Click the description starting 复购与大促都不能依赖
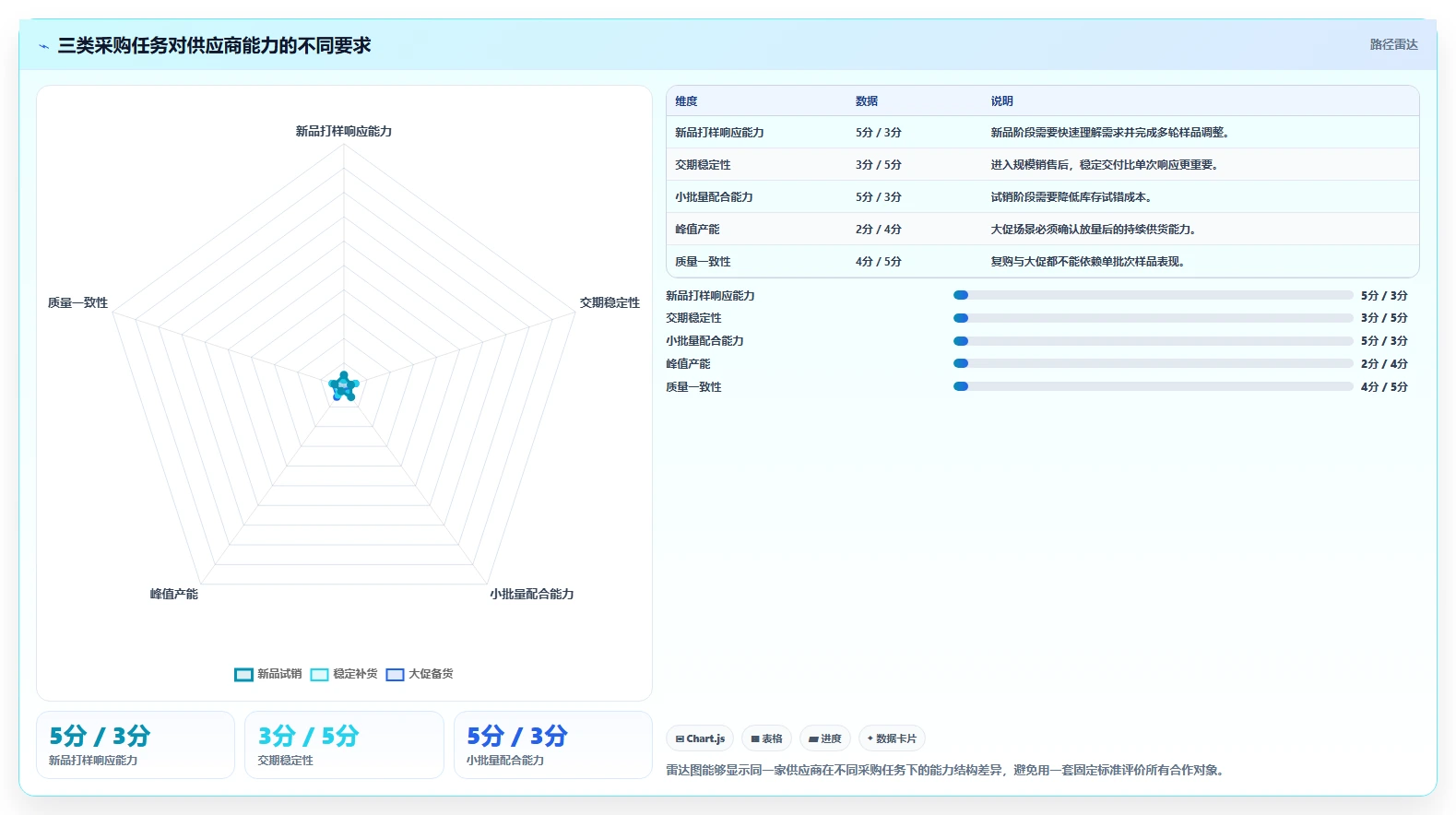Screen dimensions: 1456x815 (1090, 262)
